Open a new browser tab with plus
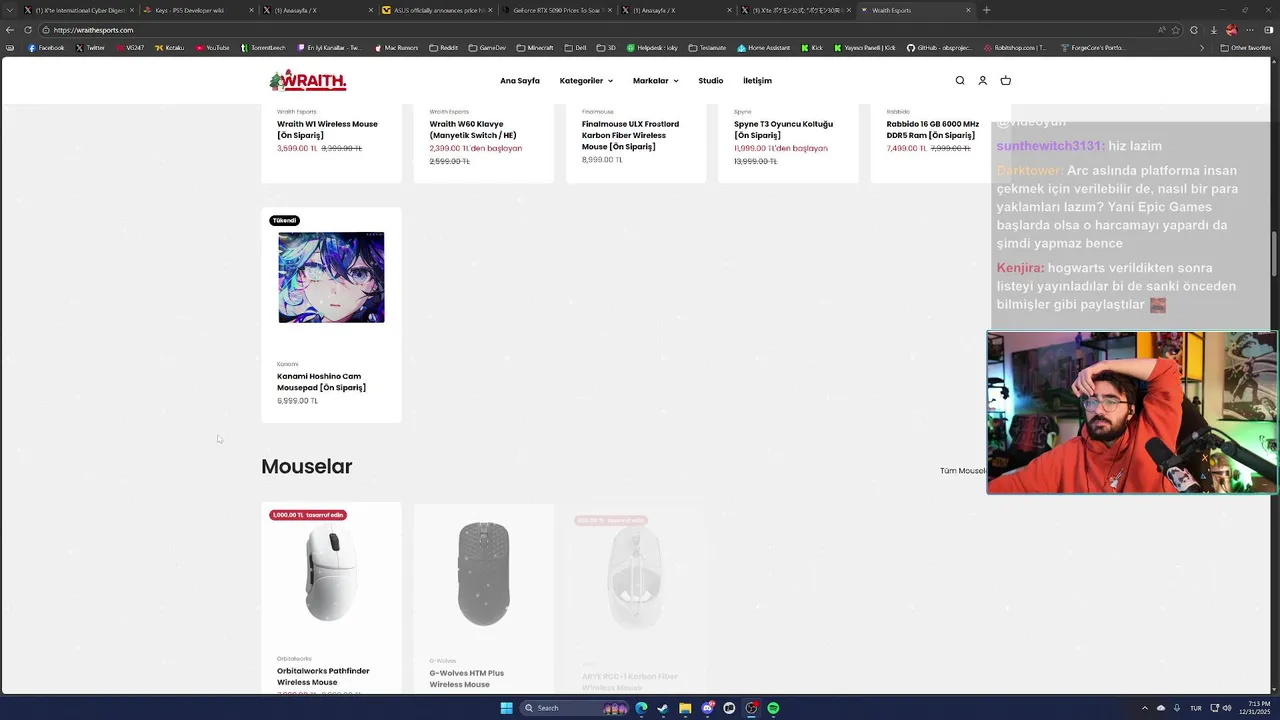Viewport: 1280px width, 720px height. point(986,10)
